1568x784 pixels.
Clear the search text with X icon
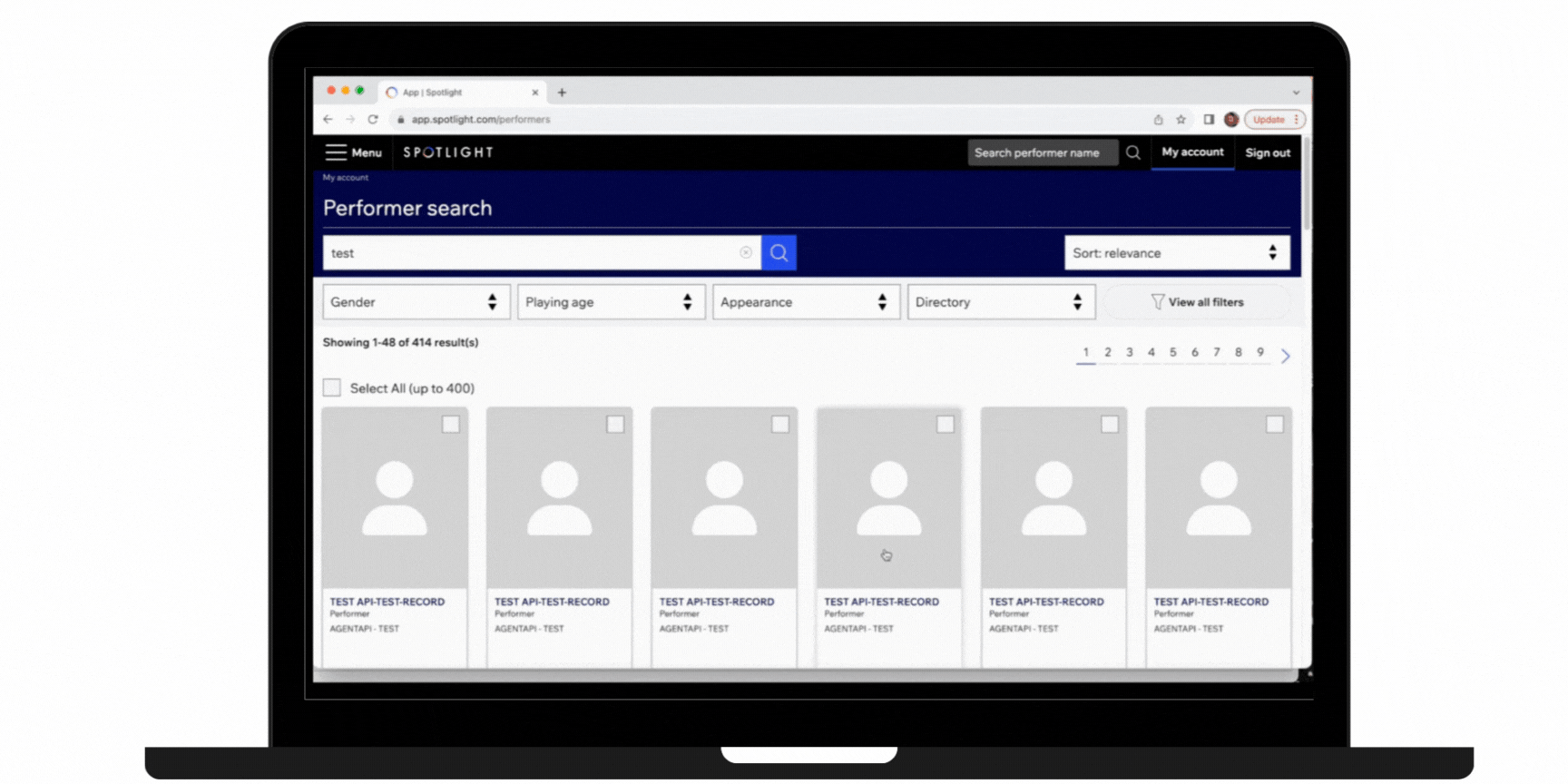point(746,253)
